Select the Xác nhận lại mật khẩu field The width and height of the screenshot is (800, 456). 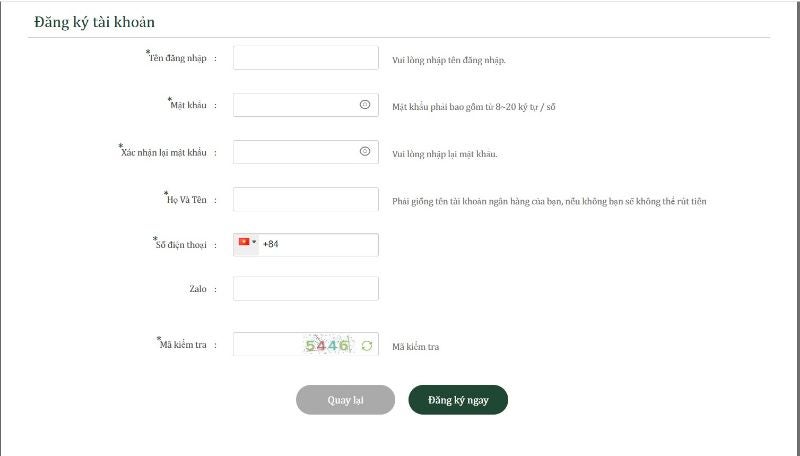pos(295,152)
